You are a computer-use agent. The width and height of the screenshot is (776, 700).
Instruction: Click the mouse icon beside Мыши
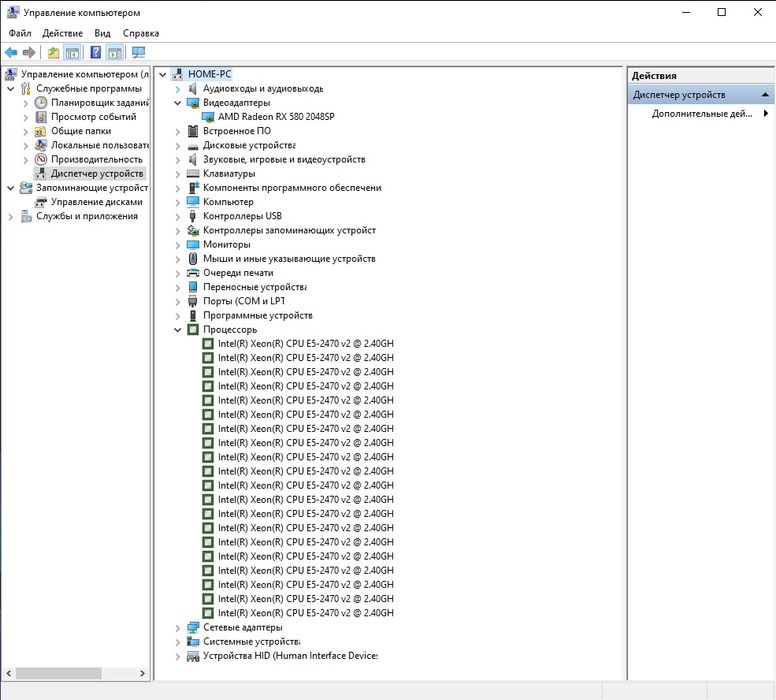tap(193, 258)
